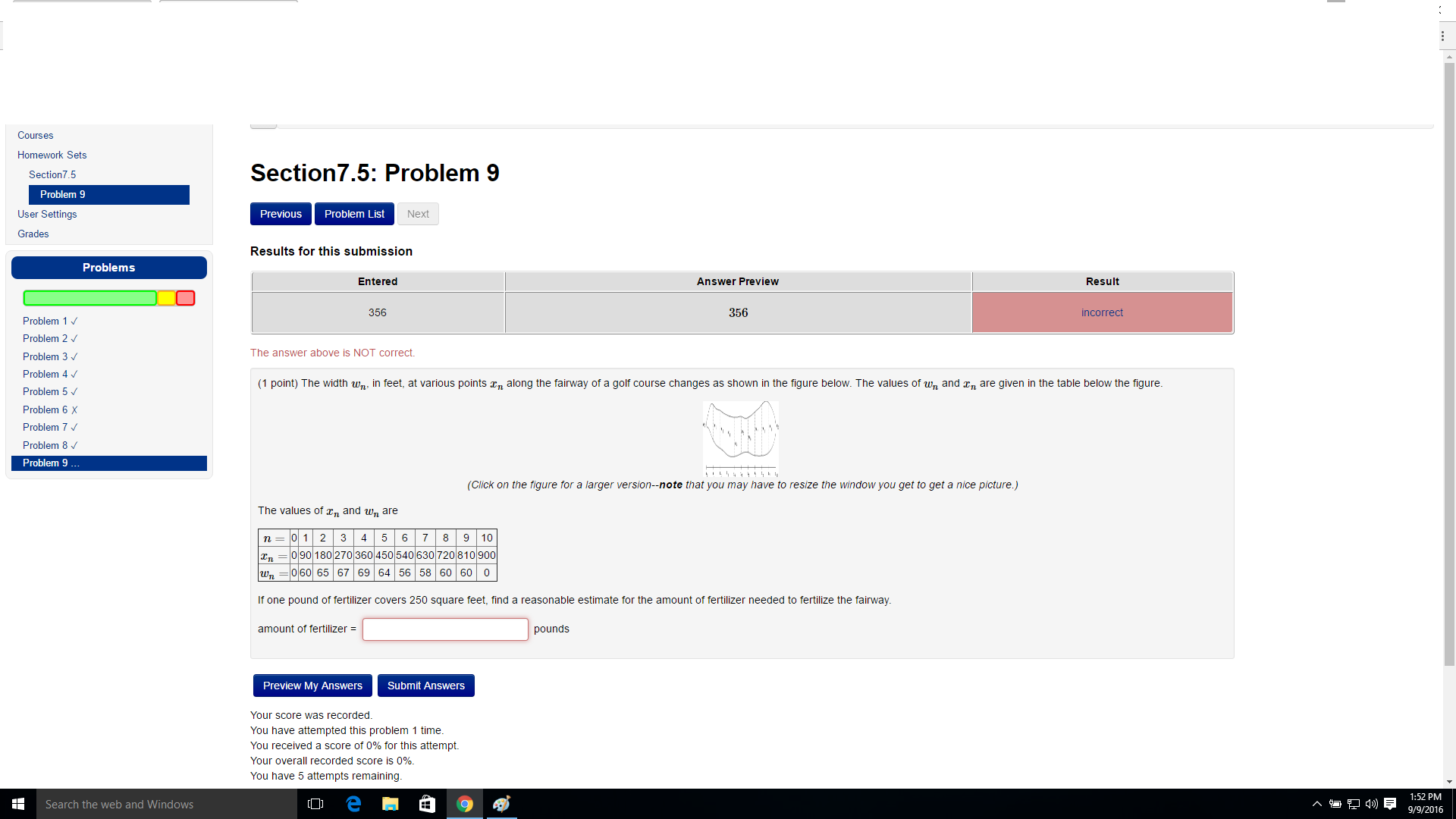Click on the Homework Sets link
Screen dimensions: 1456x819
[x=51, y=154]
